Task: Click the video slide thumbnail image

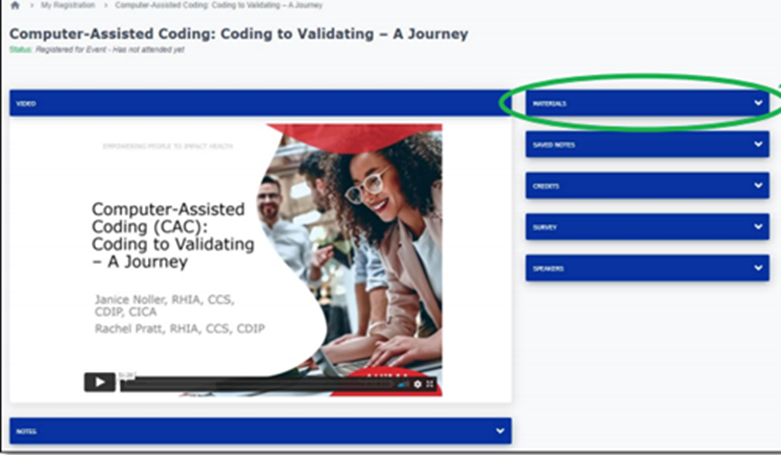Action: coord(260,250)
